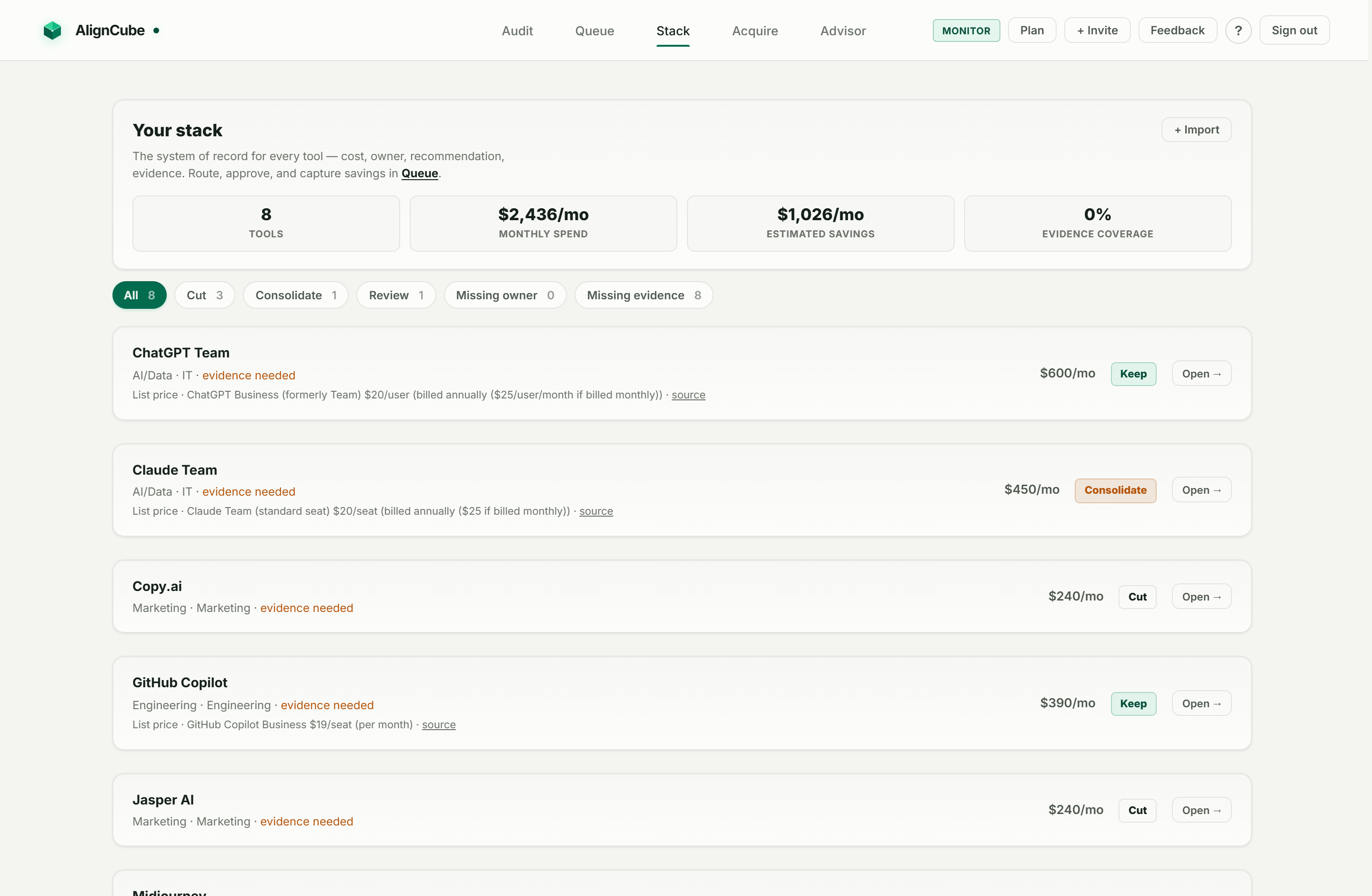Viewport: 1372px width, 896px height.
Task: Click the AlignCube brand name
Action: [110, 31]
